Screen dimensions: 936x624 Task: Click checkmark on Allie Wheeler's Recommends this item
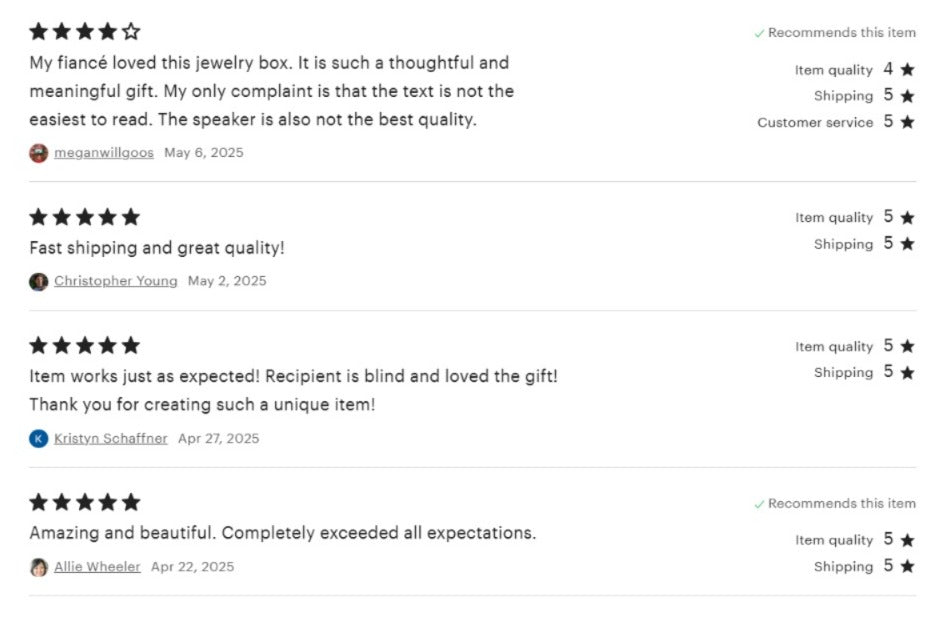[759, 505]
